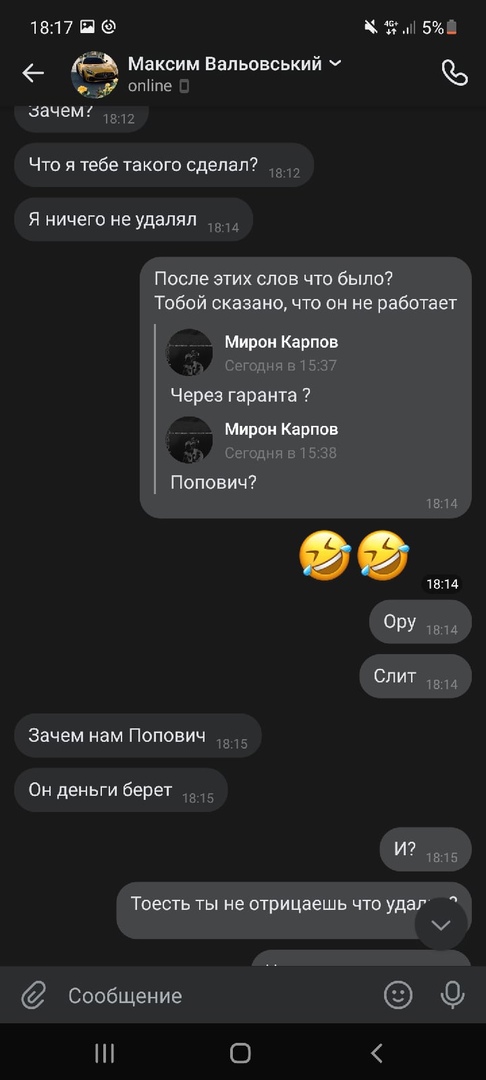Open Android recent apps button
Screen dimensions: 486x1080
point(104,1052)
